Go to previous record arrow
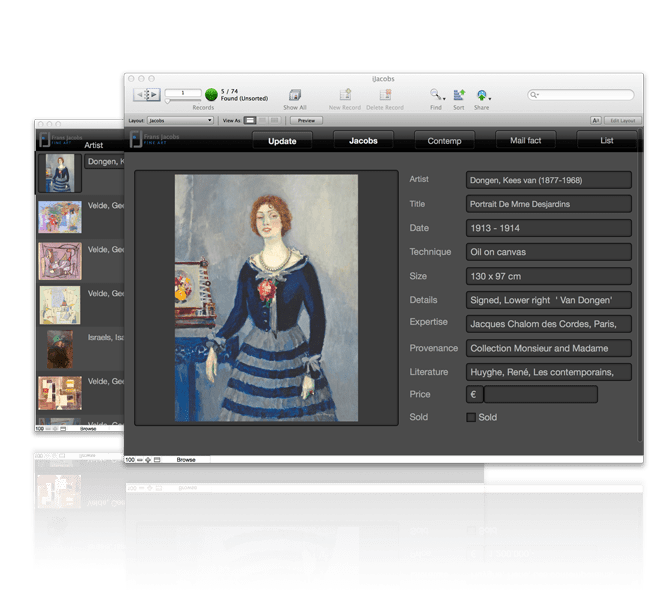The height and width of the screenshot is (600, 660). [x=139, y=94]
